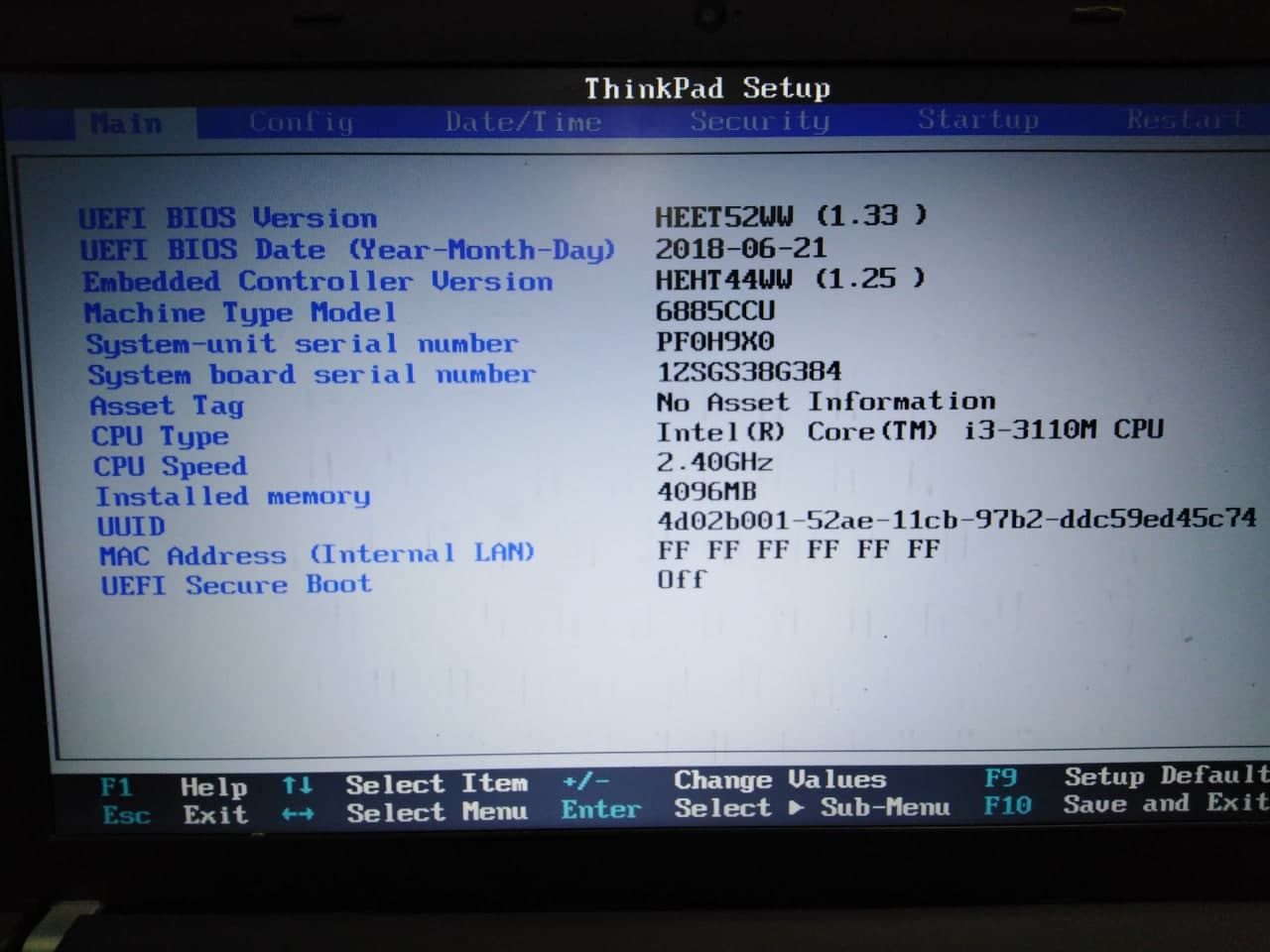Switch to the Date/Time tab

coord(523,122)
